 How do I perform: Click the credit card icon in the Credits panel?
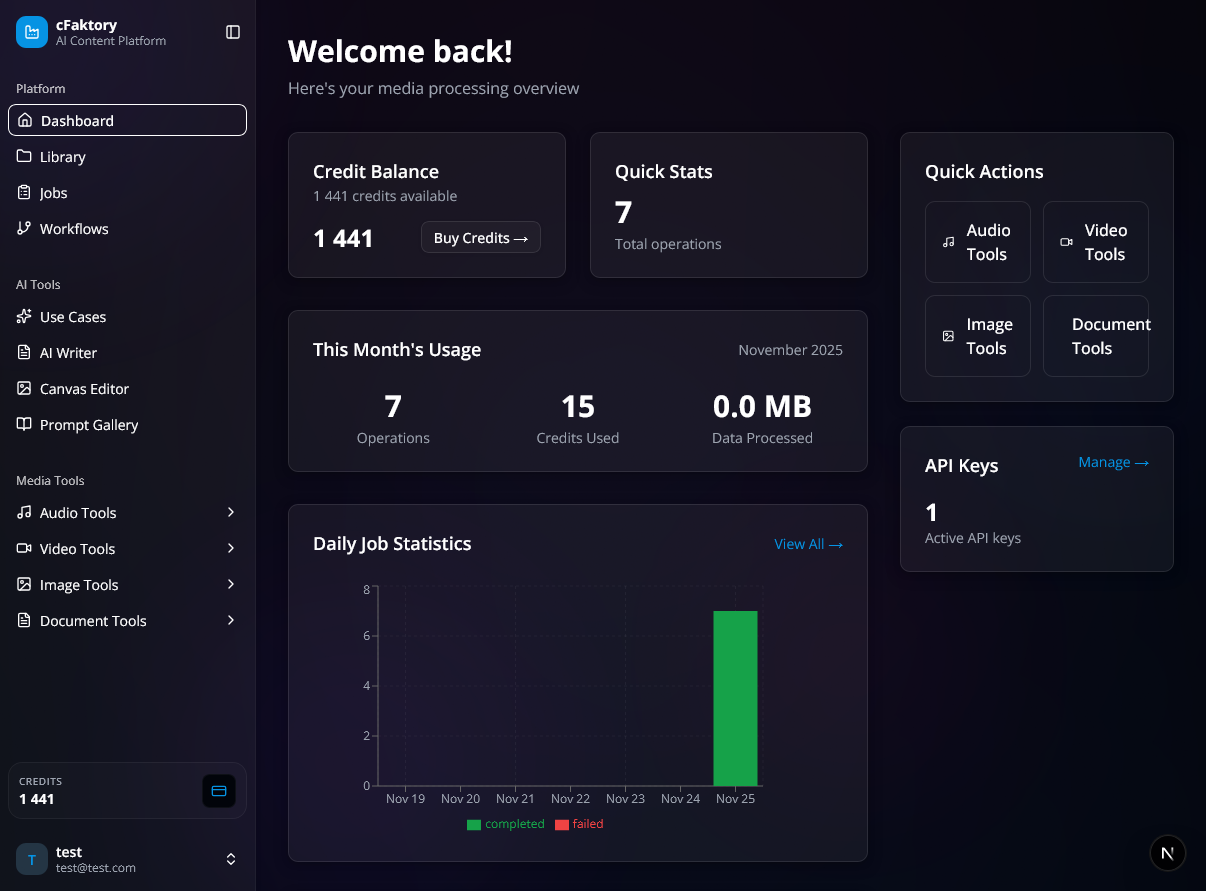tap(219, 791)
